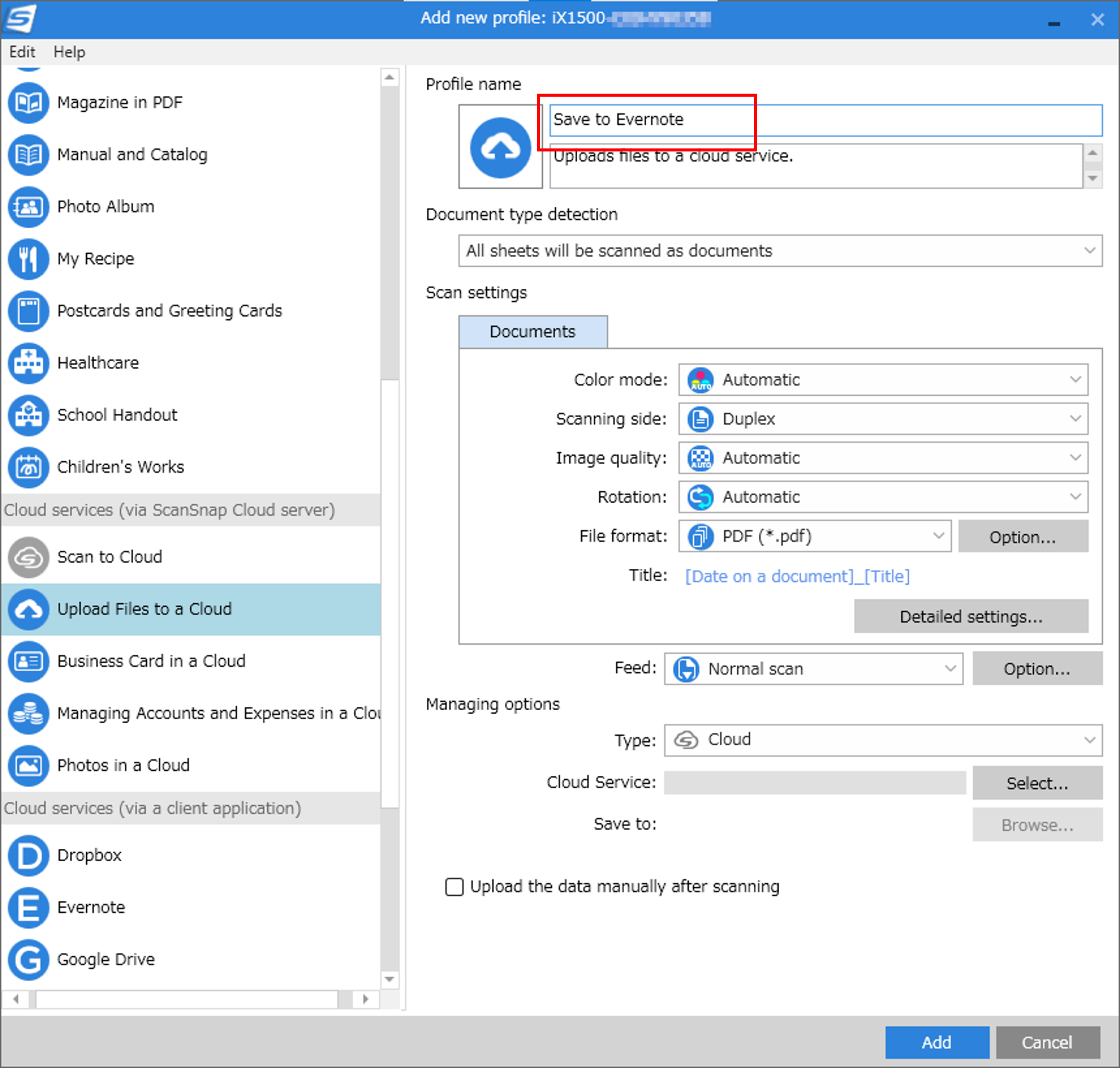Select the Children's Works profile icon
The image size is (1120, 1068).
28,467
